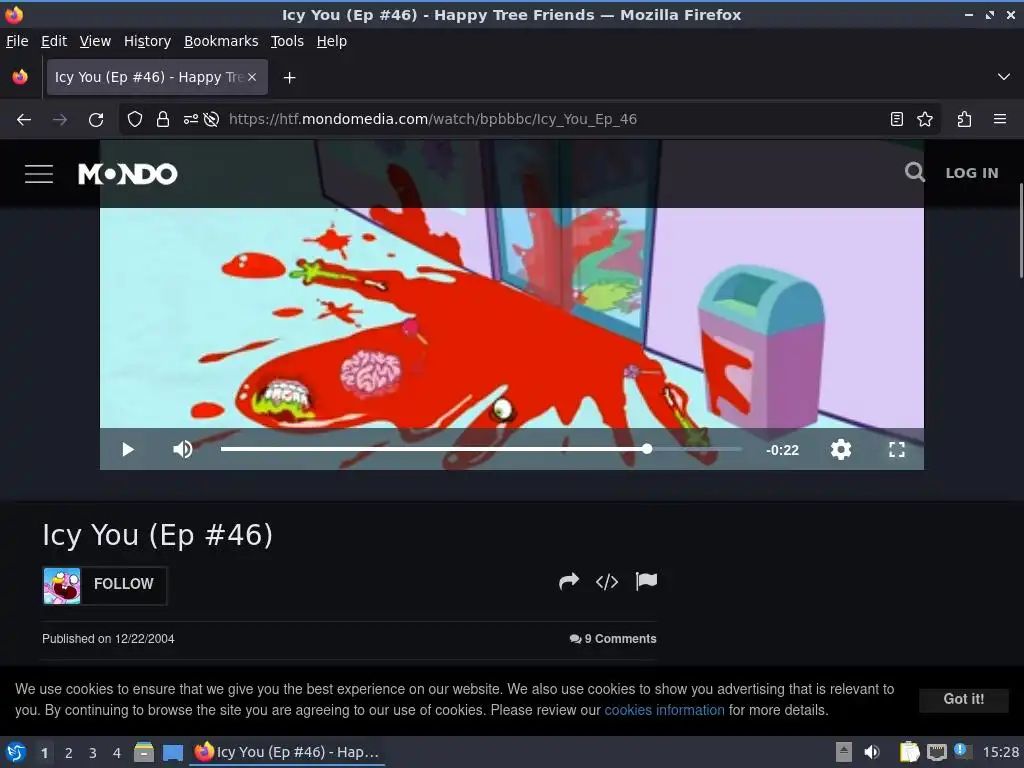Reload the current page

[96, 120]
